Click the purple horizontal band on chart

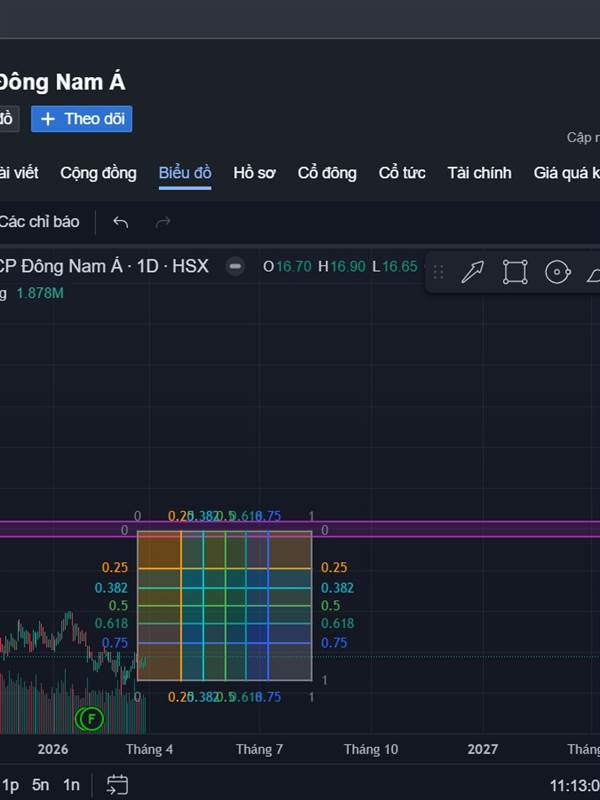click(x=400, y=528)
